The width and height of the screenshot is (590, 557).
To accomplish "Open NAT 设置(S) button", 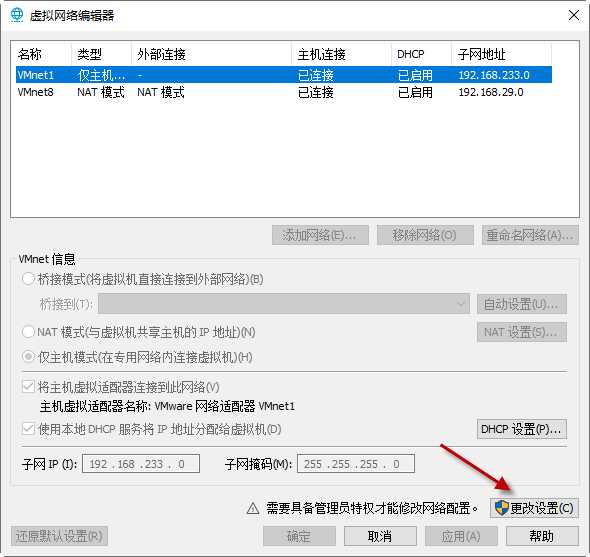I will pyautogui.click(x=522, y=332).
